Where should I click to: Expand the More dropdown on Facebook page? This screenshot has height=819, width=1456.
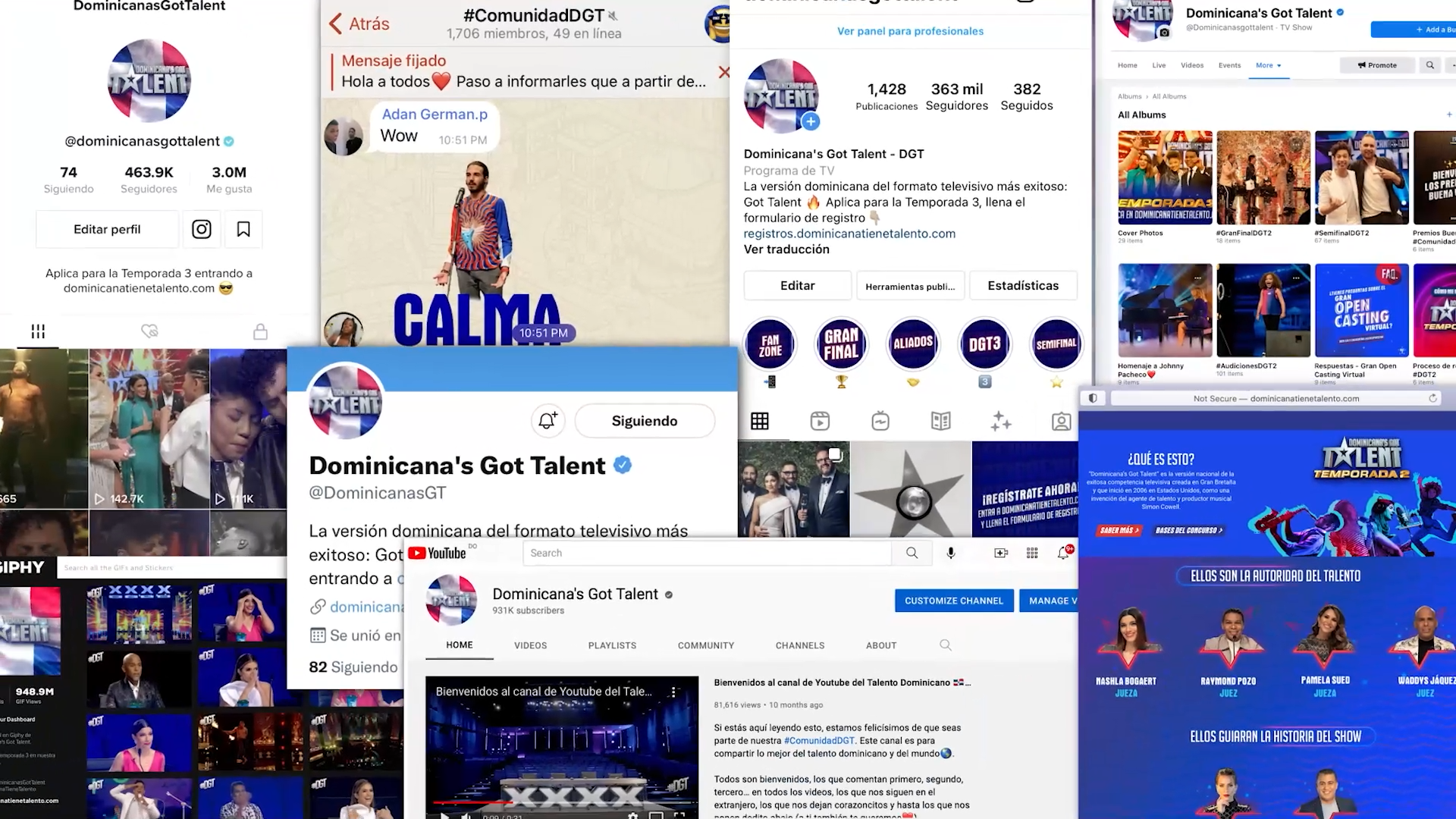(x=1269, y=65)
